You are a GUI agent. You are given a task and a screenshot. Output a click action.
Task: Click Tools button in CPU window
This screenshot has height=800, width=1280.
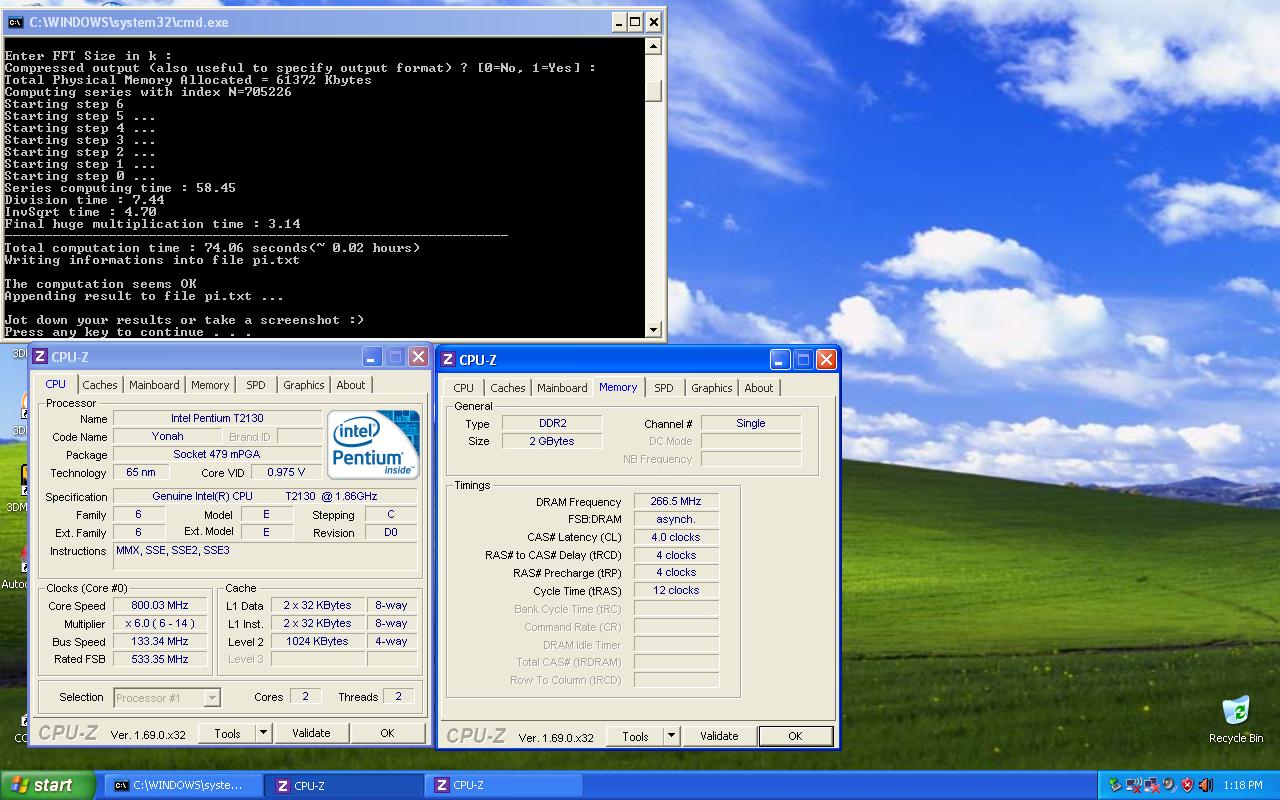click(x=228, y=733)
